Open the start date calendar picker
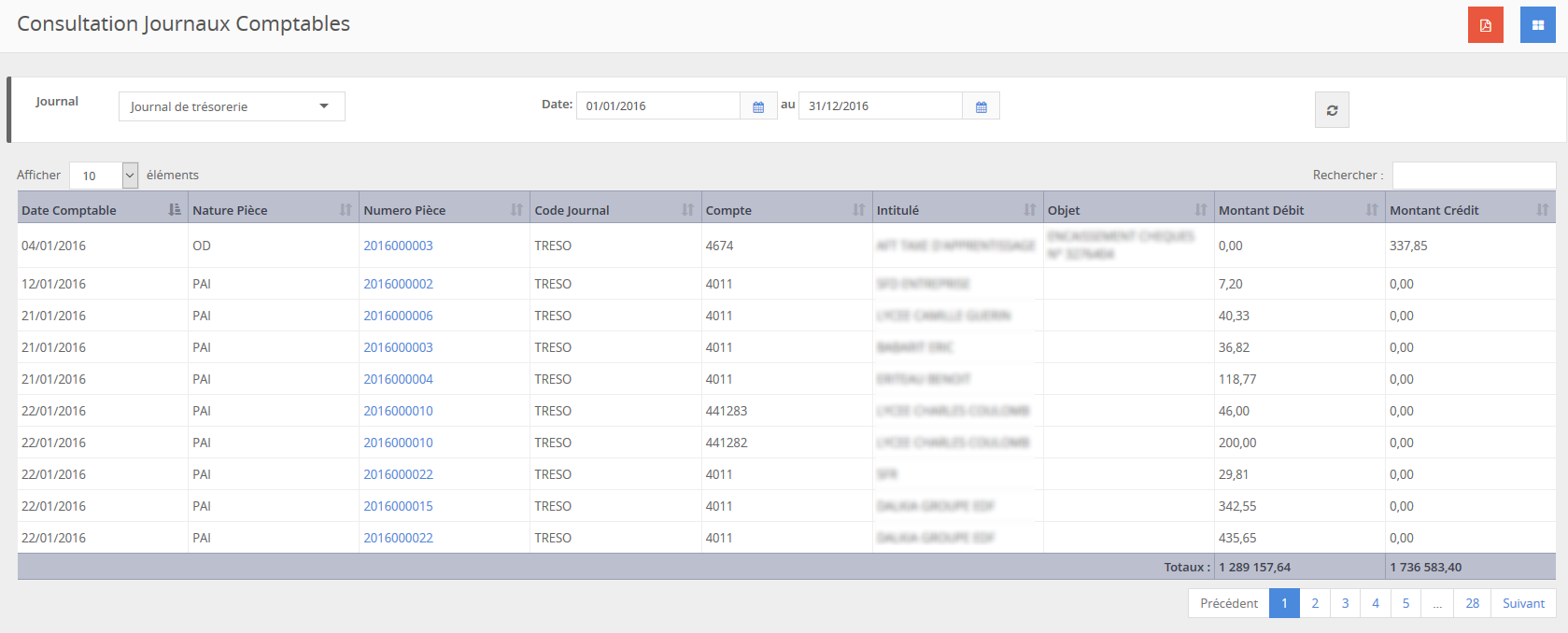This screenshot has height=633, width=1568. point(758,106)
